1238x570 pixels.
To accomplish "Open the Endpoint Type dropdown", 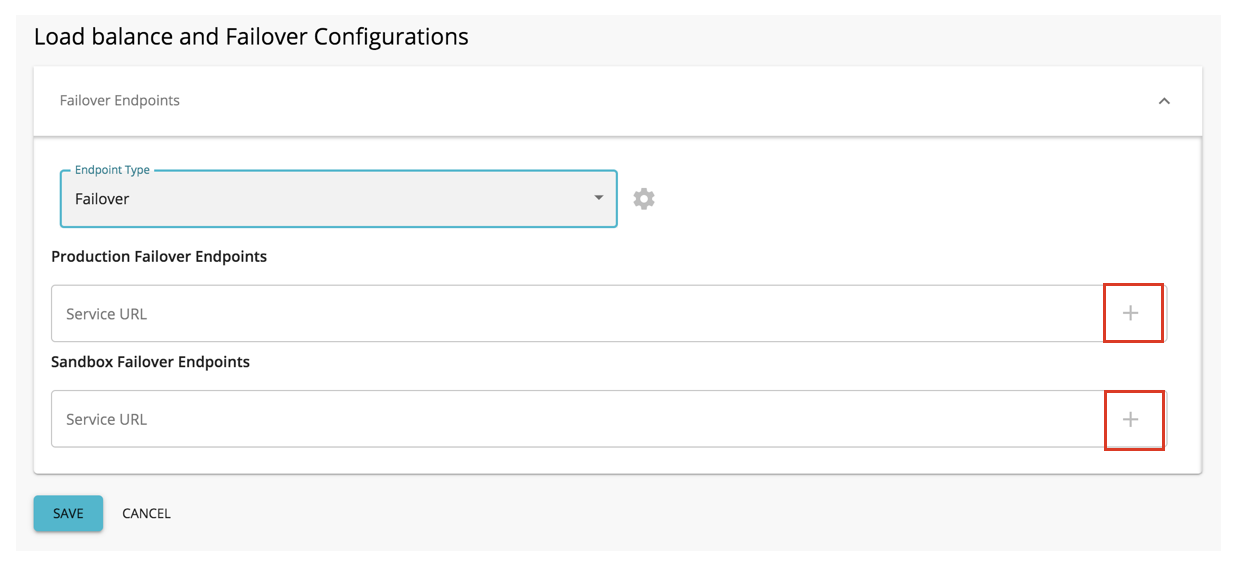I will [x=338, y=199].
